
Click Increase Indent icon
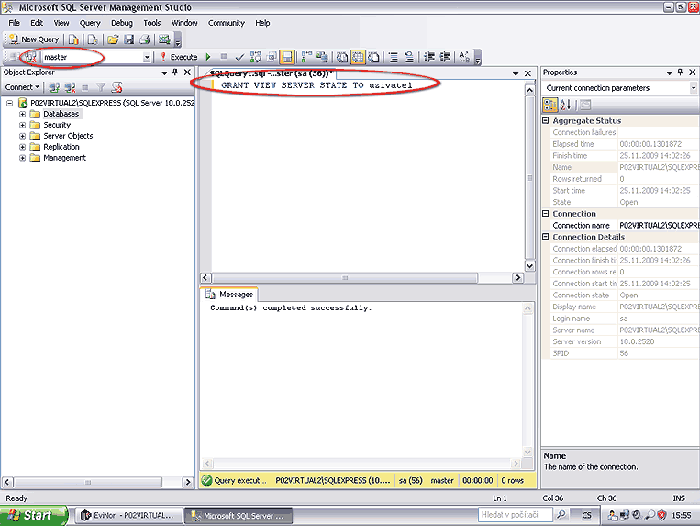tap(445, 57)
